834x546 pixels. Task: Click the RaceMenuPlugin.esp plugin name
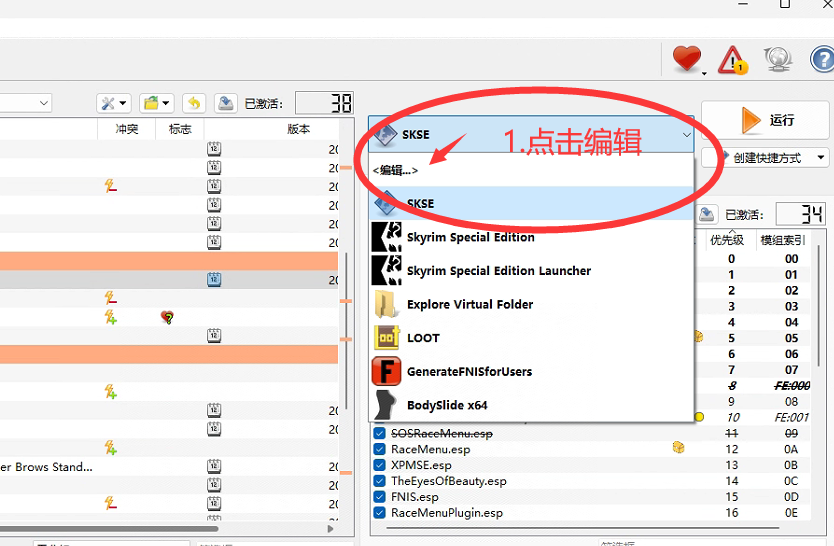click(x=447, y=513)
